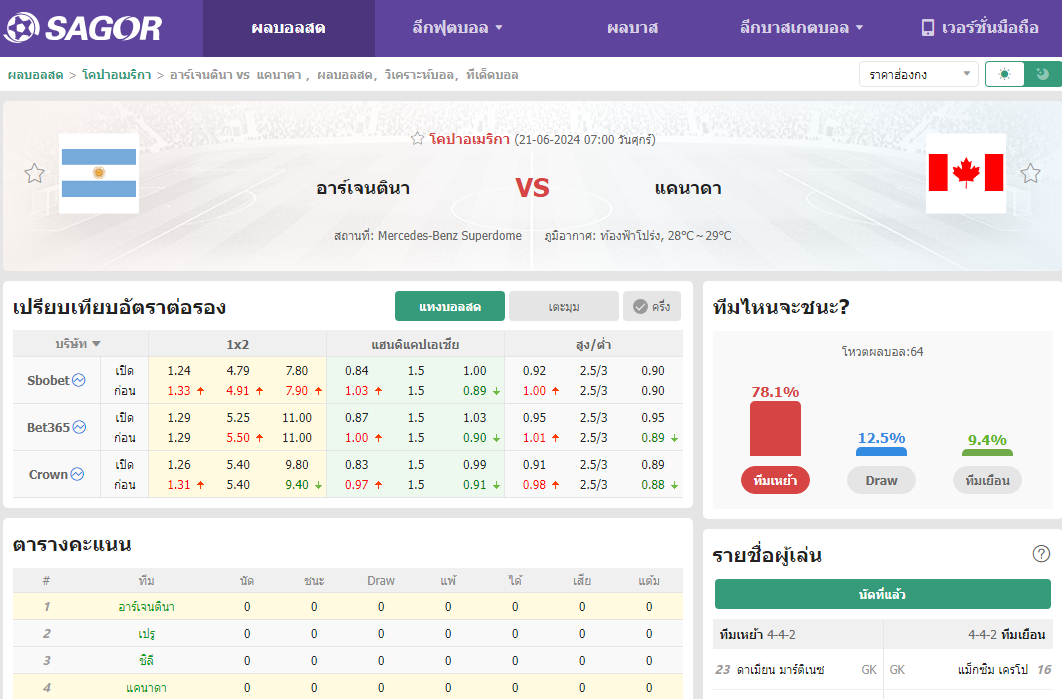
Task: Select the เตะมุม corners tab
Action: [564, 306]
